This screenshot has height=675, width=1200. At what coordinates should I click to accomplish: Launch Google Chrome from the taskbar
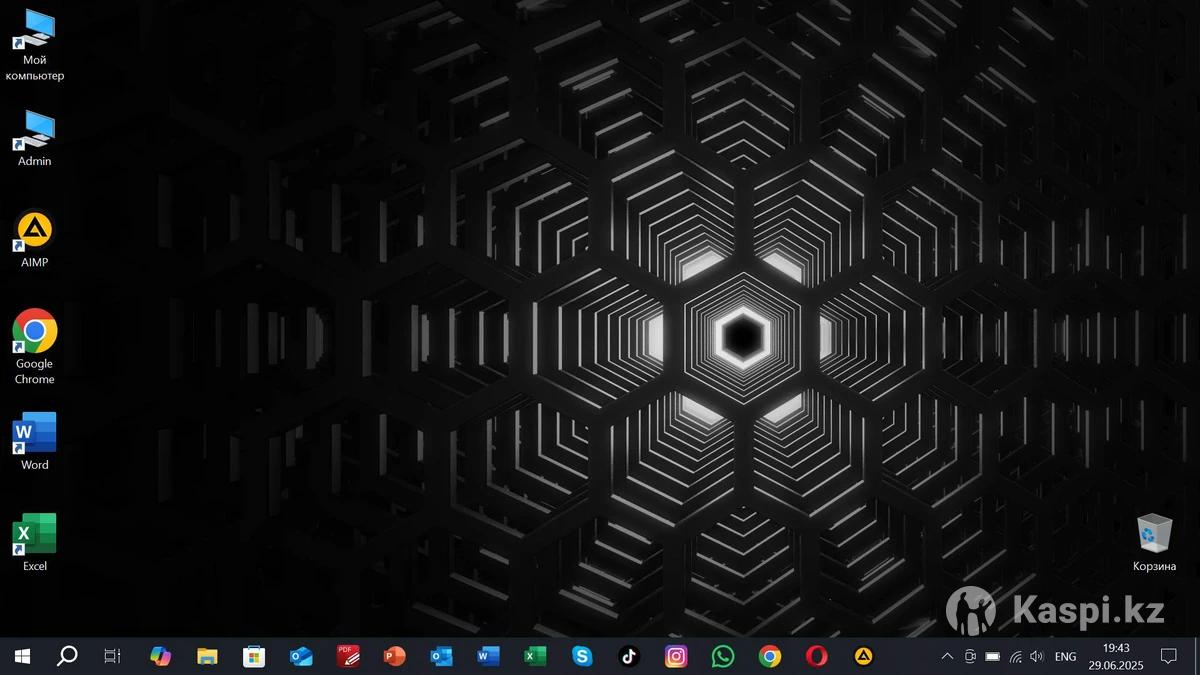pyautogui.click(x=770, y=656)
